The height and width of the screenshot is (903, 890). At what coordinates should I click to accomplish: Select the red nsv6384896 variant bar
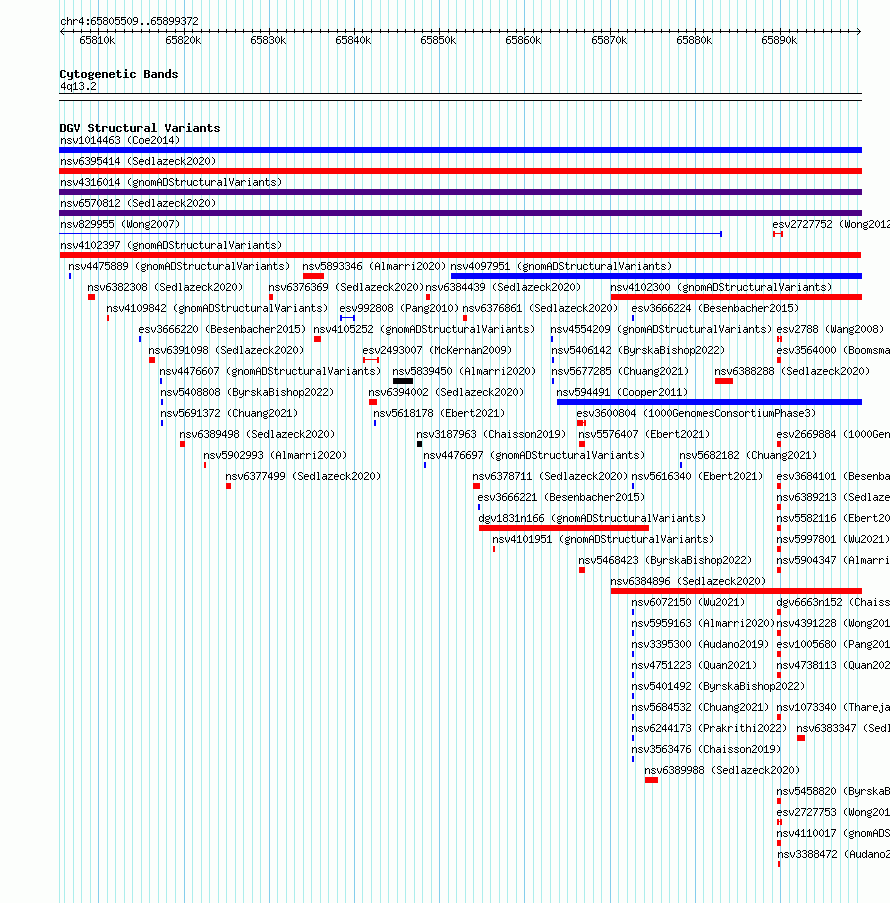click(736, 591)
